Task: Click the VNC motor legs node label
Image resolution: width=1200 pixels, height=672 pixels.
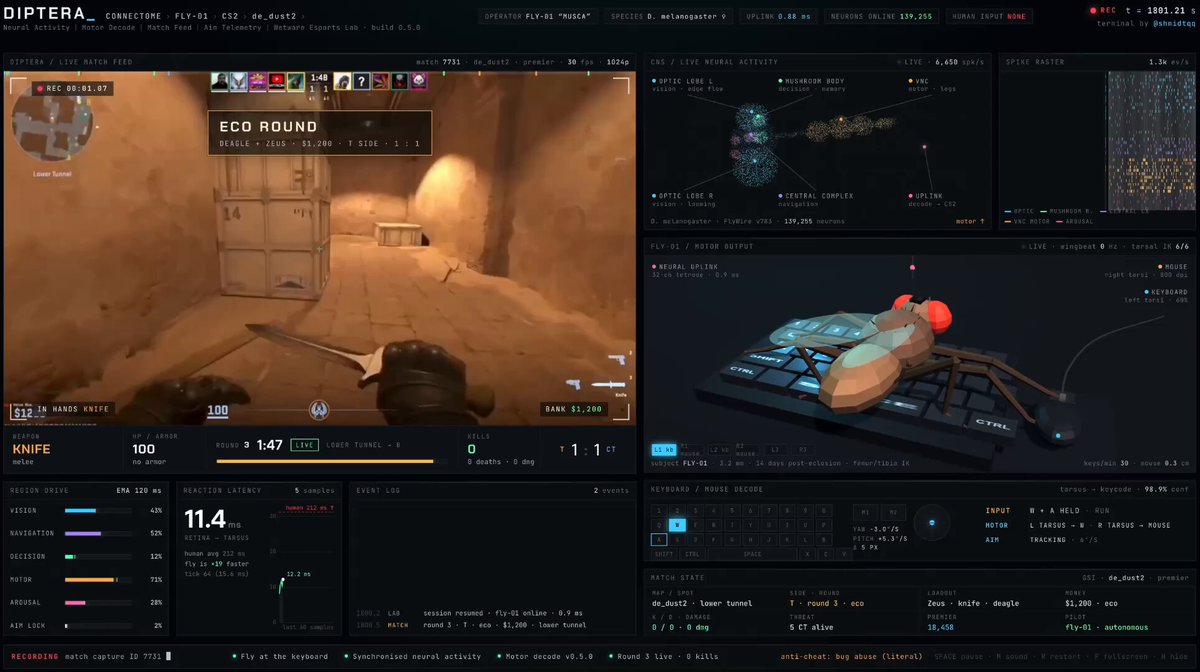Action: tap(930, 85)
